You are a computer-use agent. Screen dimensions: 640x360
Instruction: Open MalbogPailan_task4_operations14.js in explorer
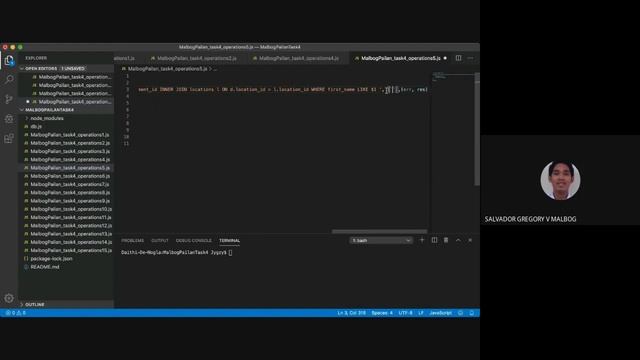coord(70,242)
